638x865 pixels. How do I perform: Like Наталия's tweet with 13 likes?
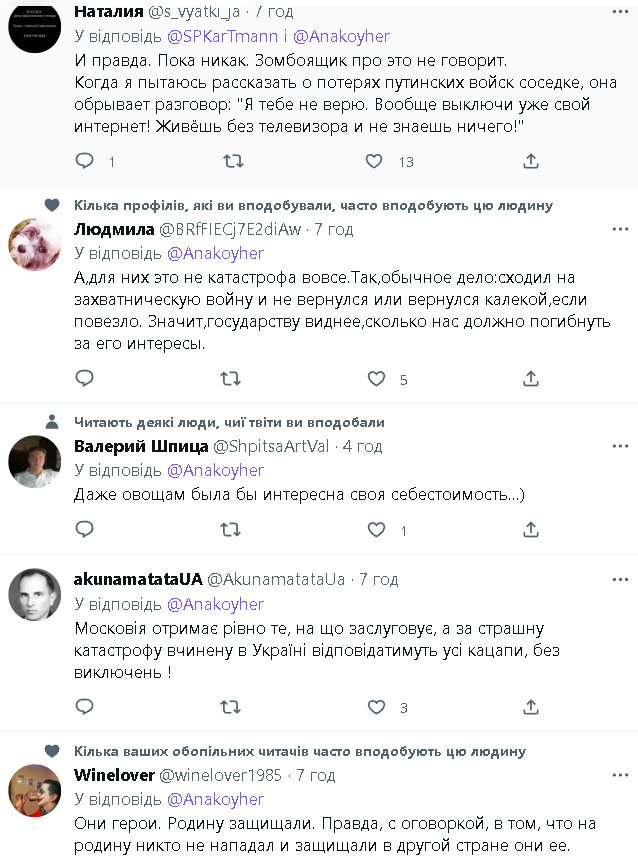point(373,161)
